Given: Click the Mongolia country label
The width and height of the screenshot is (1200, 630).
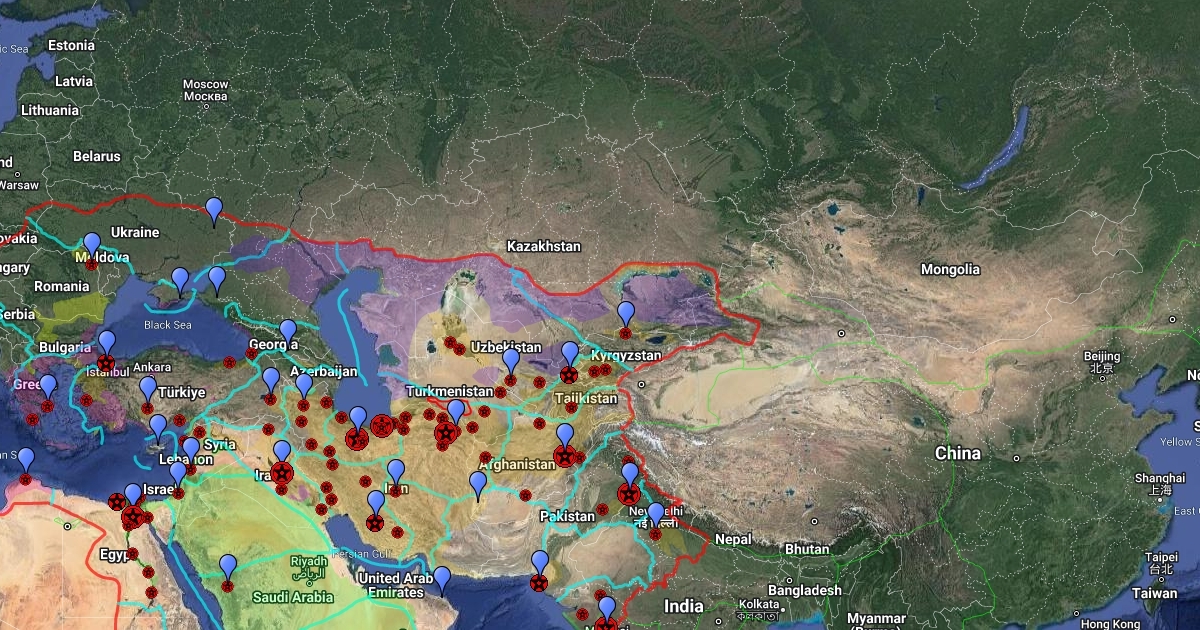Looking at the screenshot, I should [x=950, y=269].
